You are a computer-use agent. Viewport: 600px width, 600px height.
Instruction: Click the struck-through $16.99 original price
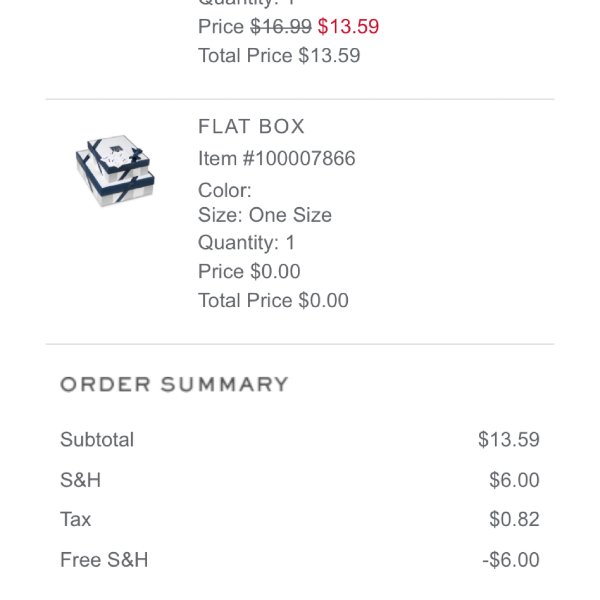[280, 26]
